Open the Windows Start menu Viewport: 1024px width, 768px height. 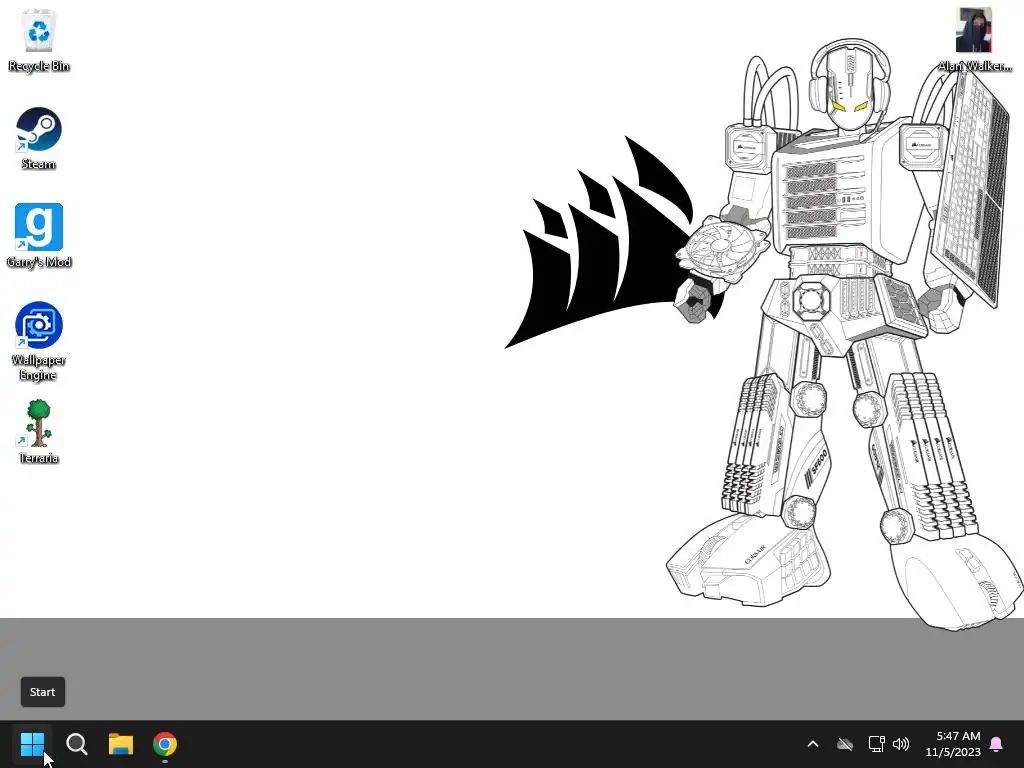(x=32, y=743)
